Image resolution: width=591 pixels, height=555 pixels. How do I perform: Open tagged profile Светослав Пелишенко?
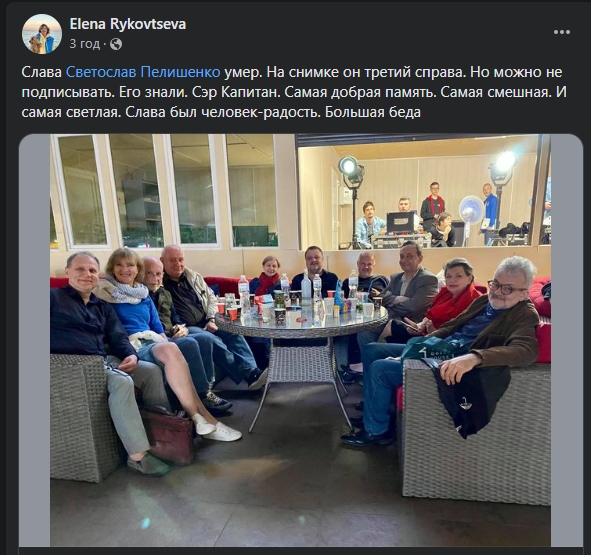click(143, 72)
